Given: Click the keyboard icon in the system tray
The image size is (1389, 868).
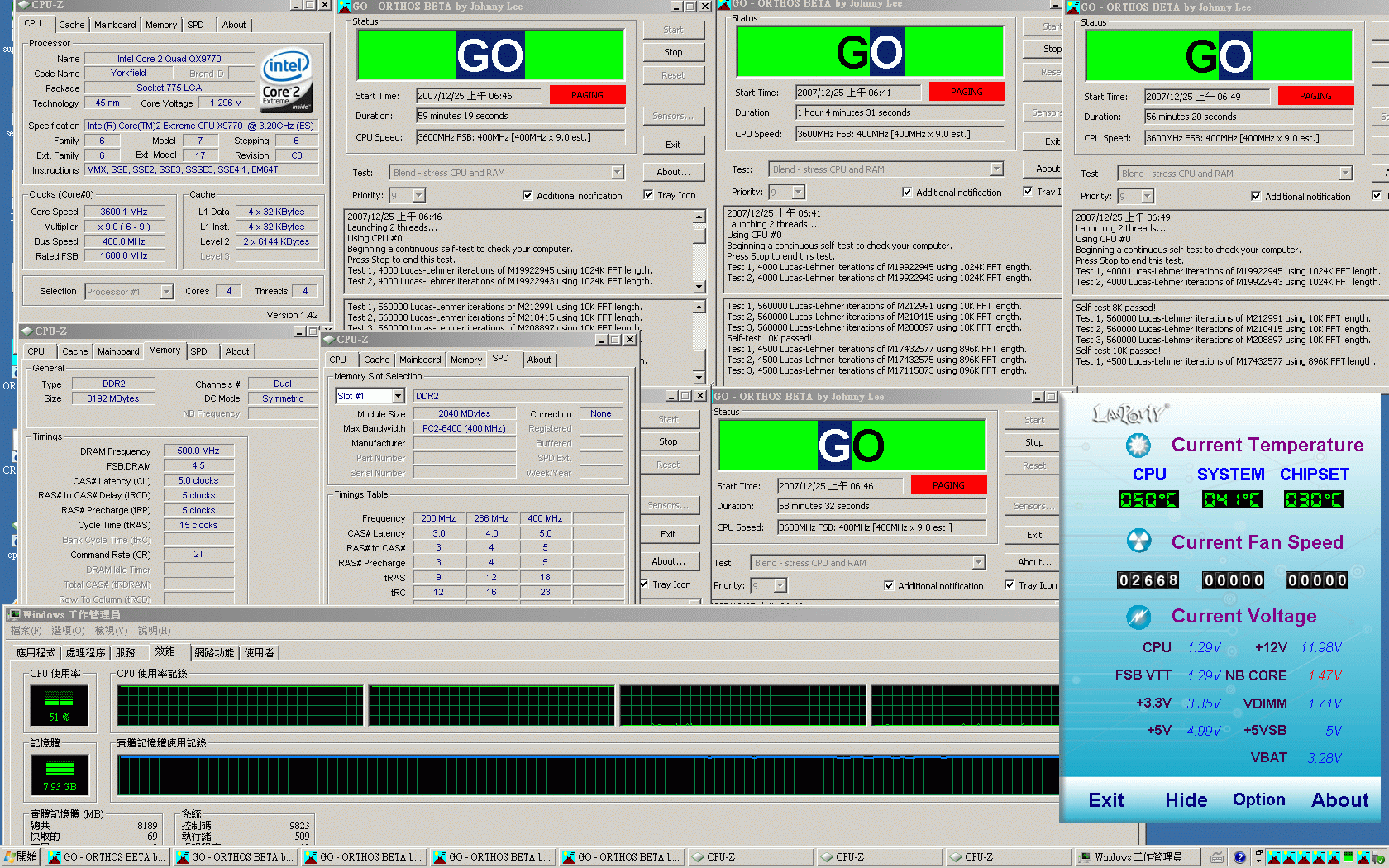Looking at the screenshot, I should pos(1217,857).
